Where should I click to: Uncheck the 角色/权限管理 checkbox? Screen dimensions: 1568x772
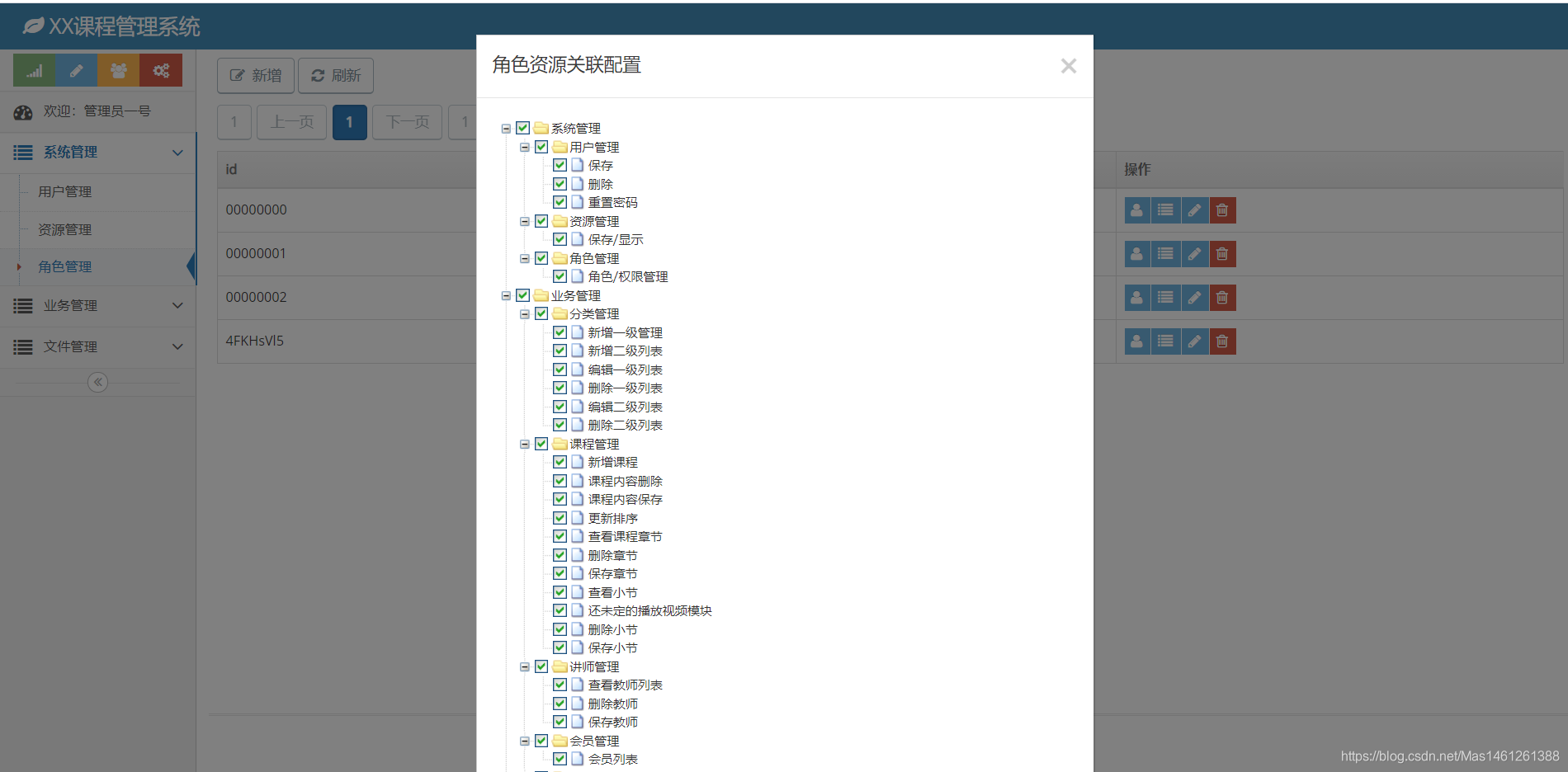(560, 276)
